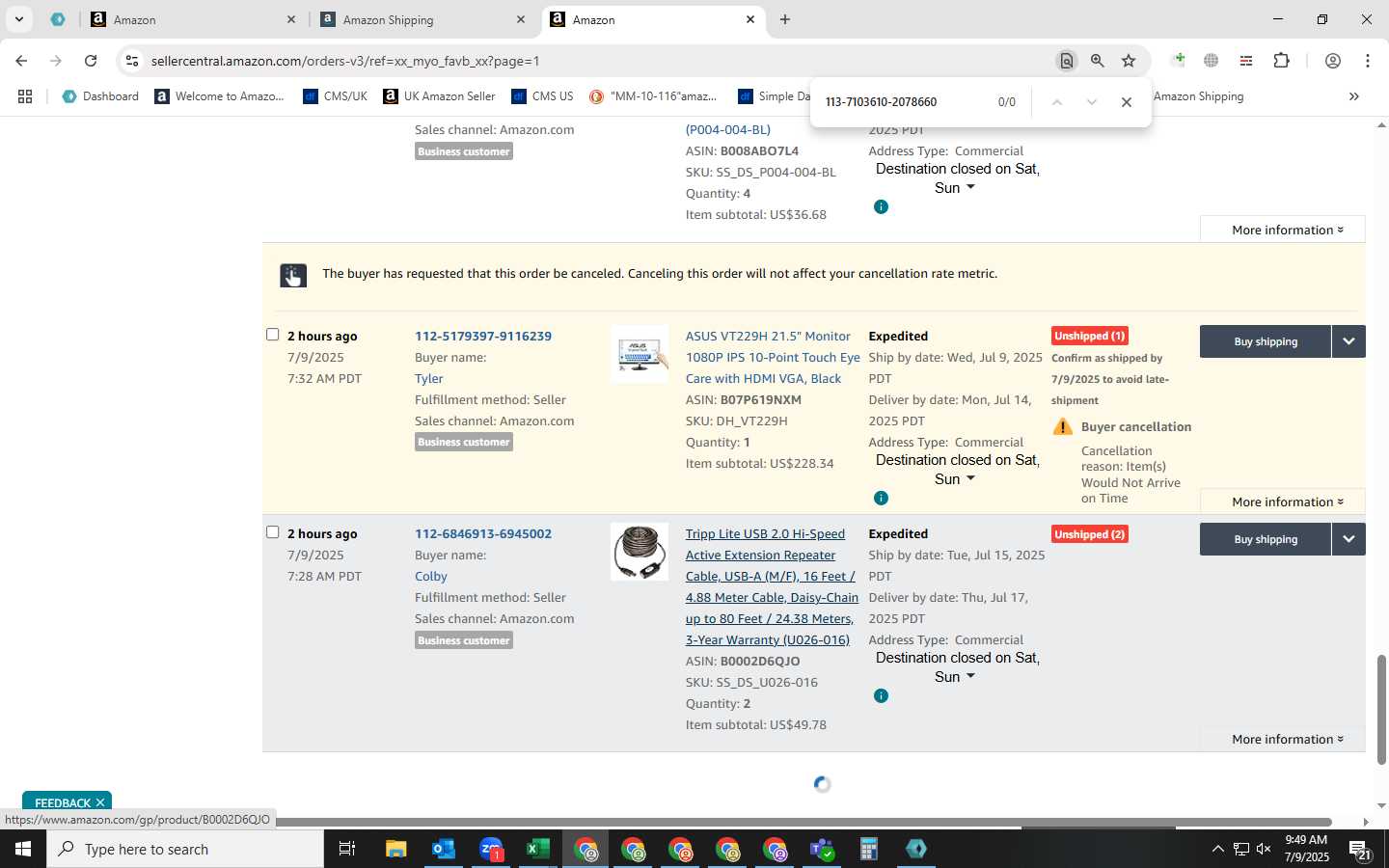Screen dimensions: 1389x868
Task: Go to previous find result arrow
Action: (1057, 102)
